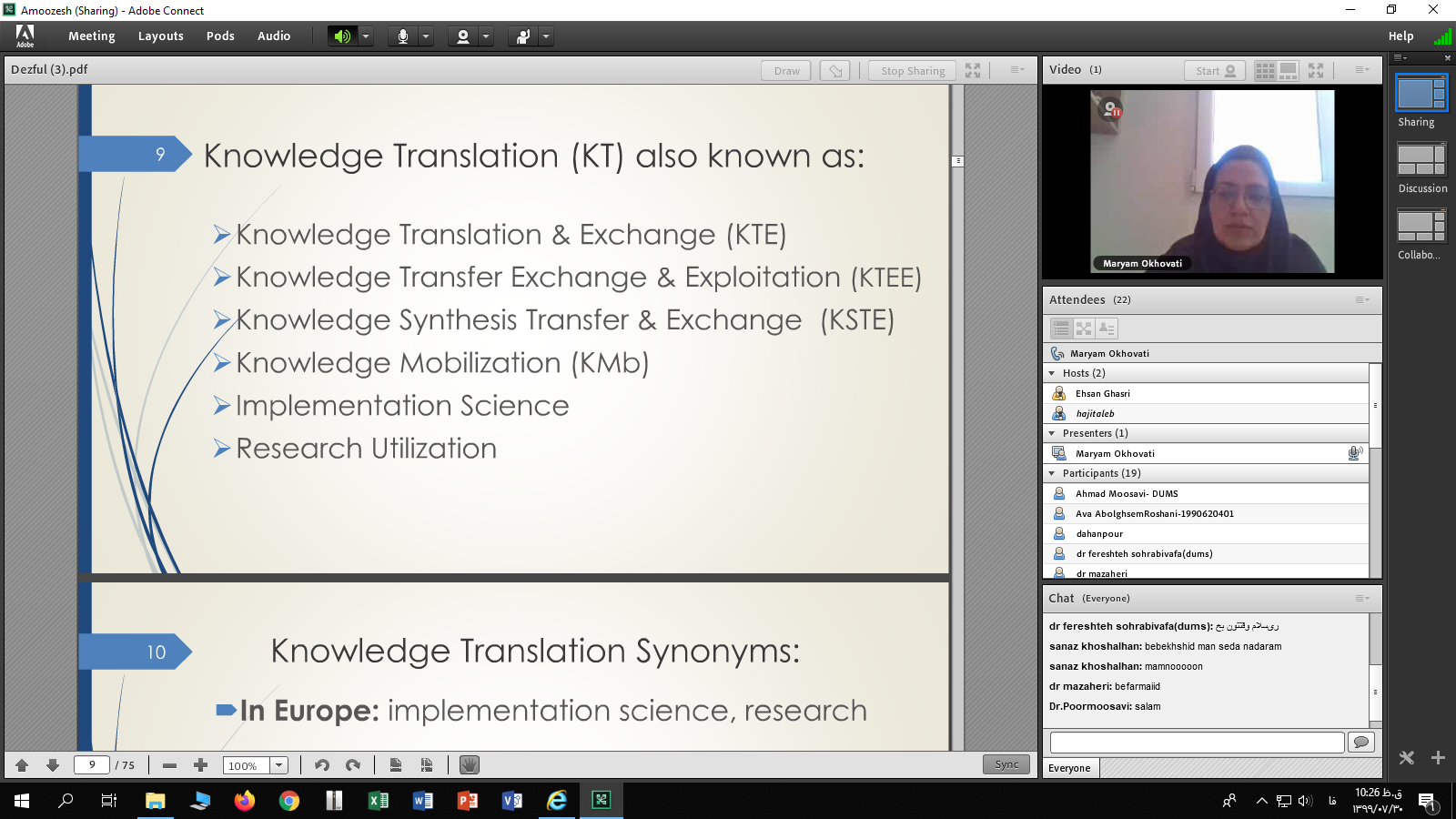1456x819 pixels.
Task: Collapse the Hosts (2) group
Action: [x=1052, y=373]
